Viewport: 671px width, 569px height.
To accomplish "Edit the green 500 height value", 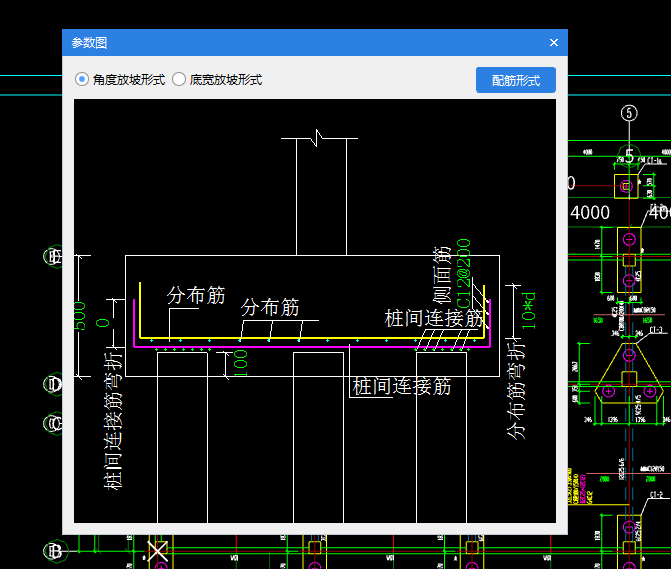I will [x=80, y=316].
